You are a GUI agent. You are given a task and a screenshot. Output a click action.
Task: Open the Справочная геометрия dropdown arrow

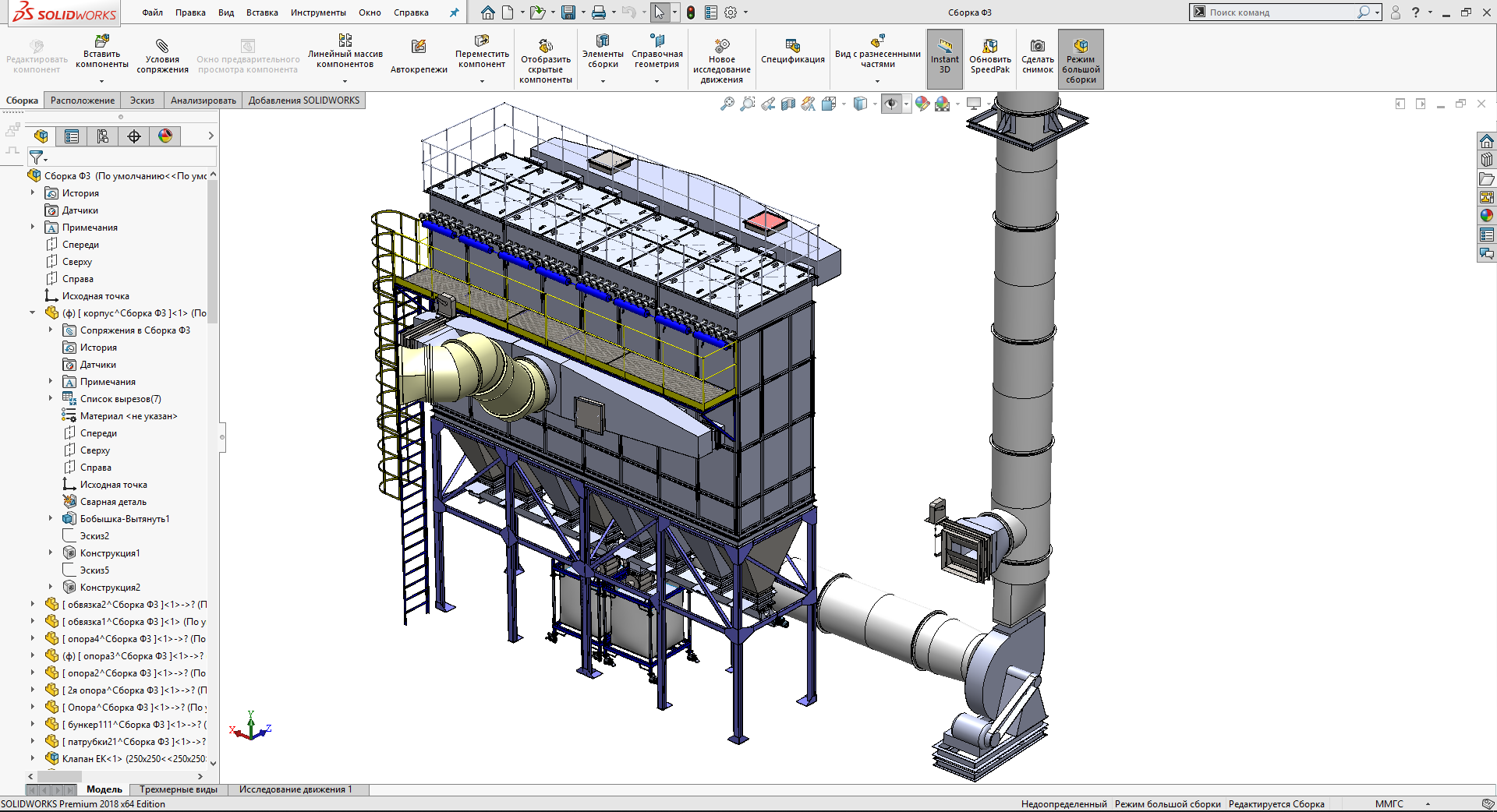[x=656, y=81]
